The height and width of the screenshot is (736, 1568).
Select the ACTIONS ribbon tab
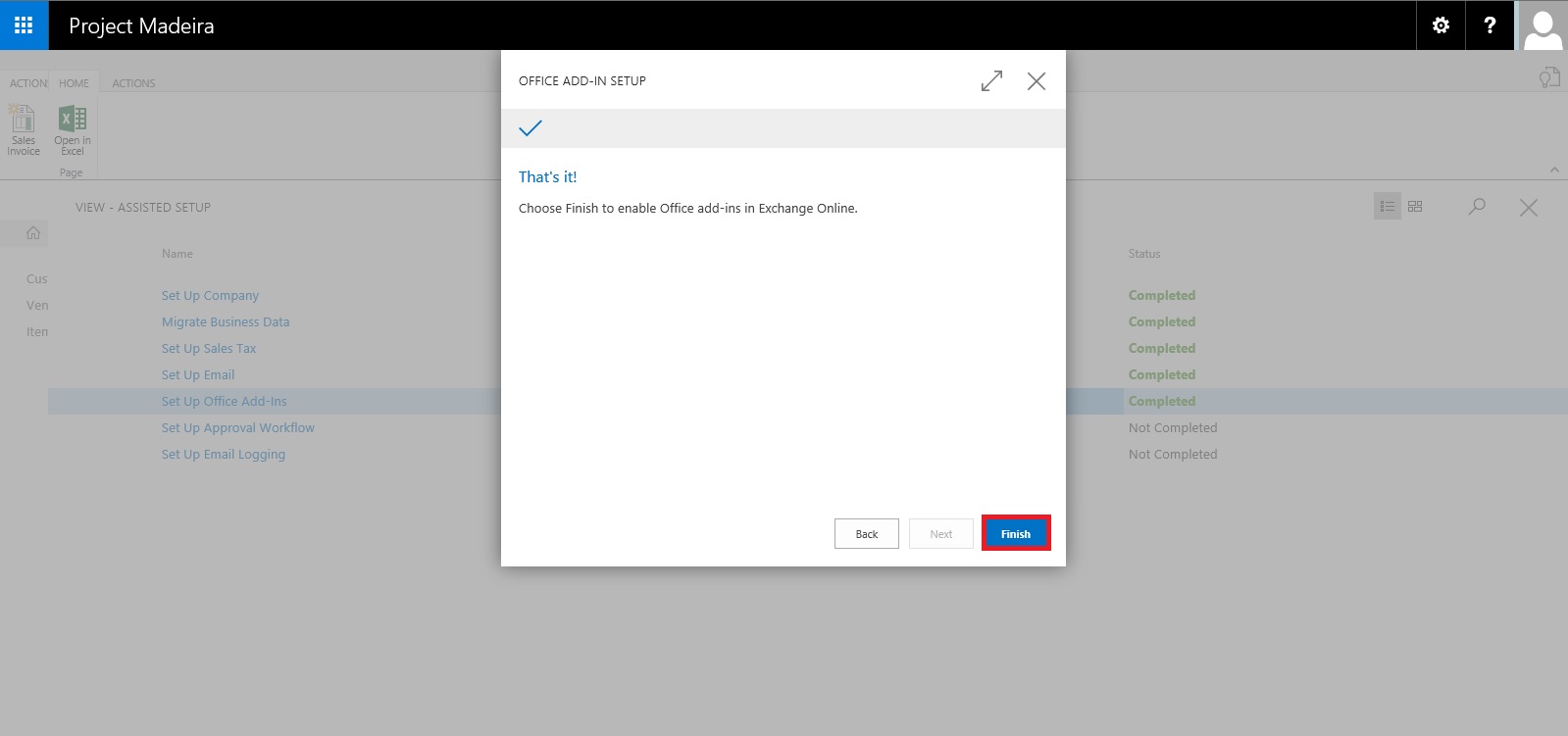point(133,83)
